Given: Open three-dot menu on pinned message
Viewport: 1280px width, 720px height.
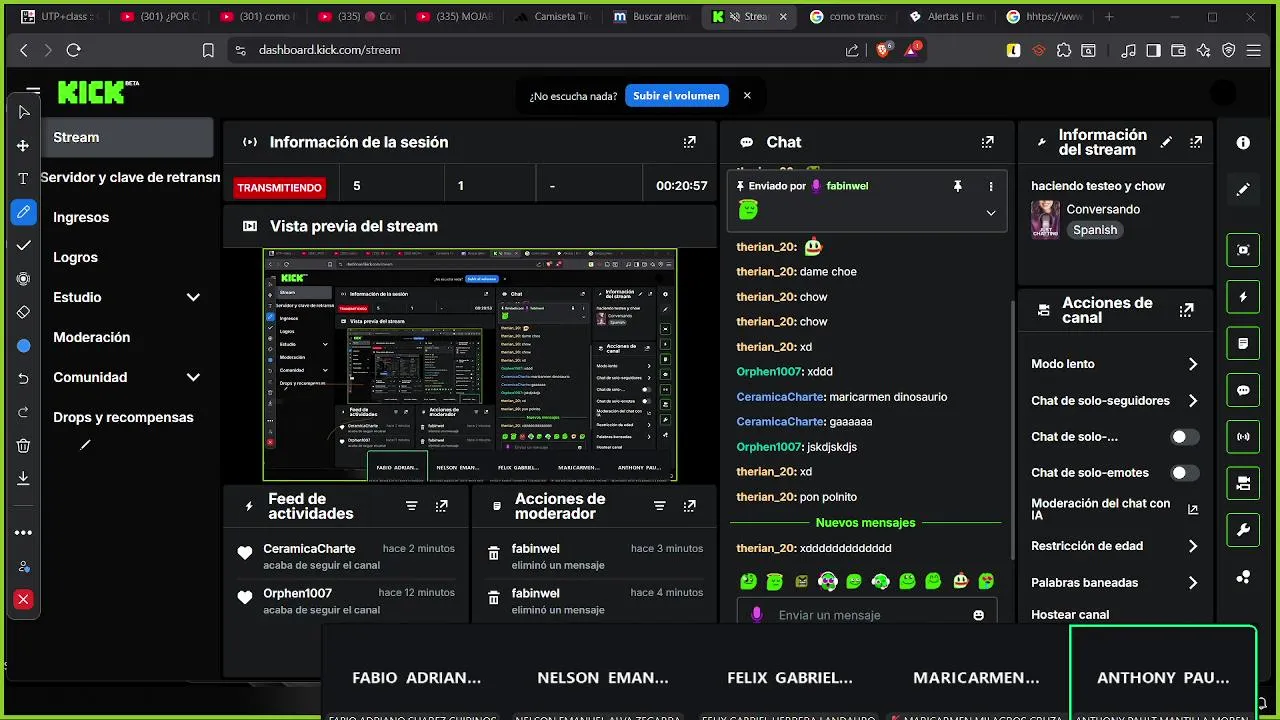Looking at the screenshot, I should pyautogui.click(x=991, y=186).
